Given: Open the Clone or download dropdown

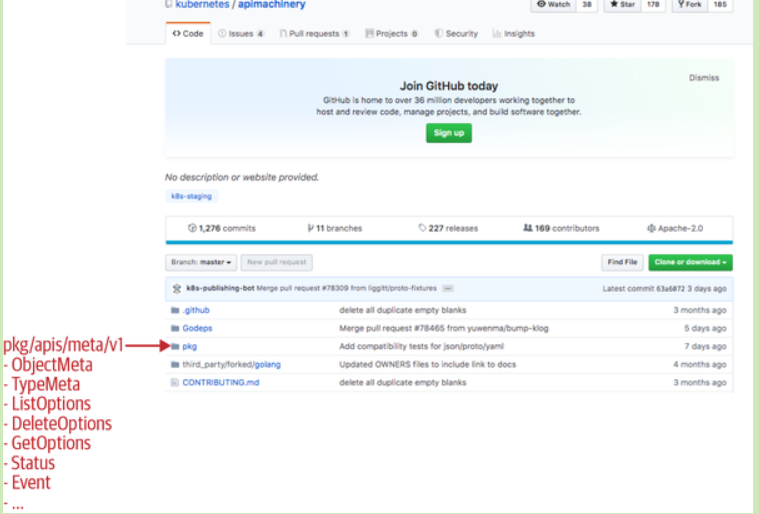Looking at the screenshot, I should pyautogui.click(x=690, y=262).
